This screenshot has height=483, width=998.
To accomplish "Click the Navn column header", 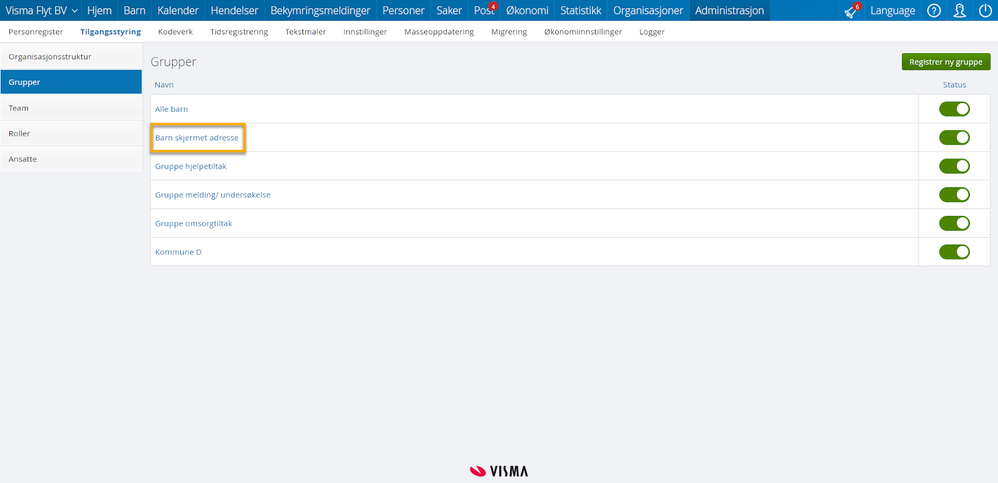I will [x=164, y=85].
